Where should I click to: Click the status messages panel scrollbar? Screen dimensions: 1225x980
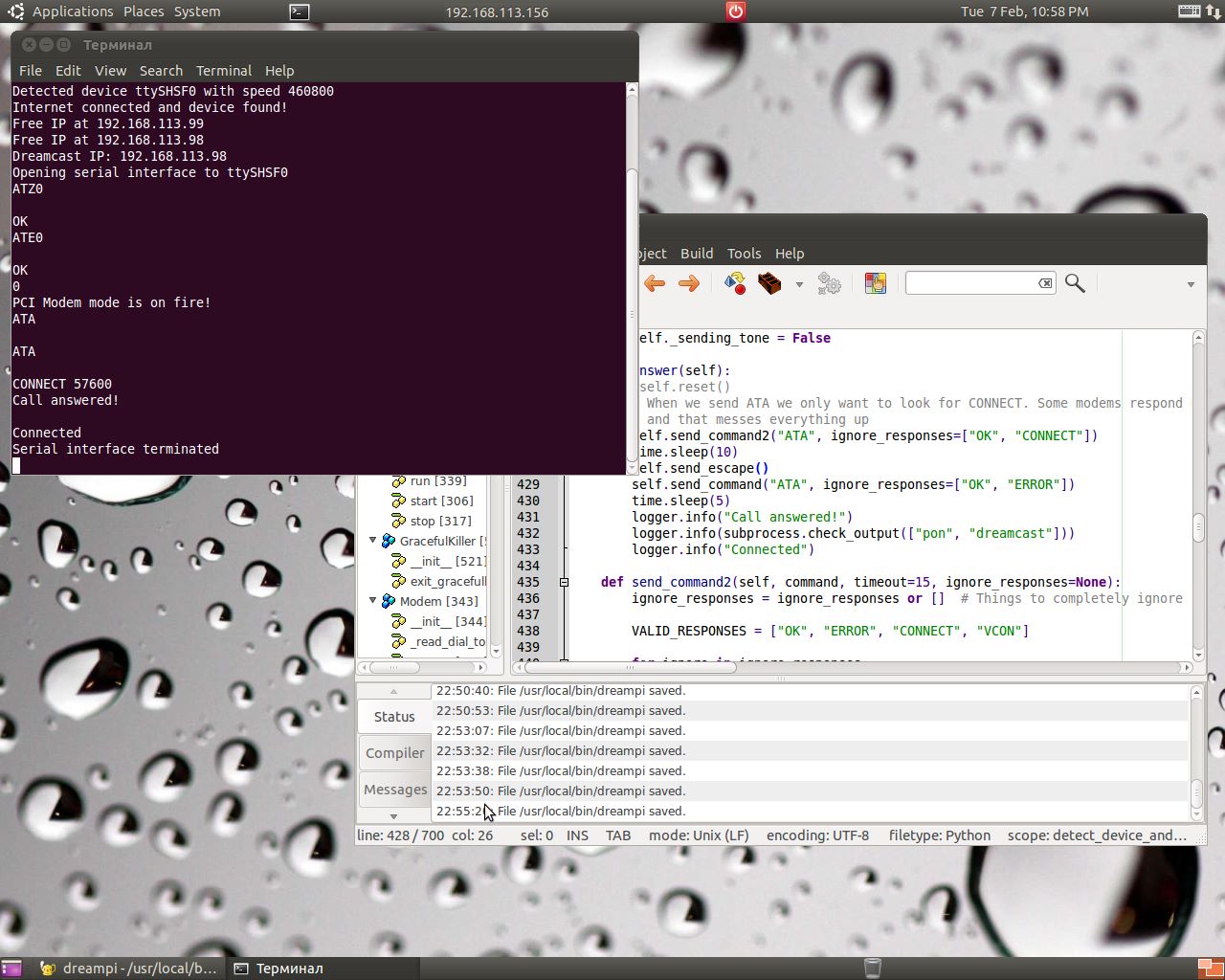pyautogui.click(x=1196, y=751)
